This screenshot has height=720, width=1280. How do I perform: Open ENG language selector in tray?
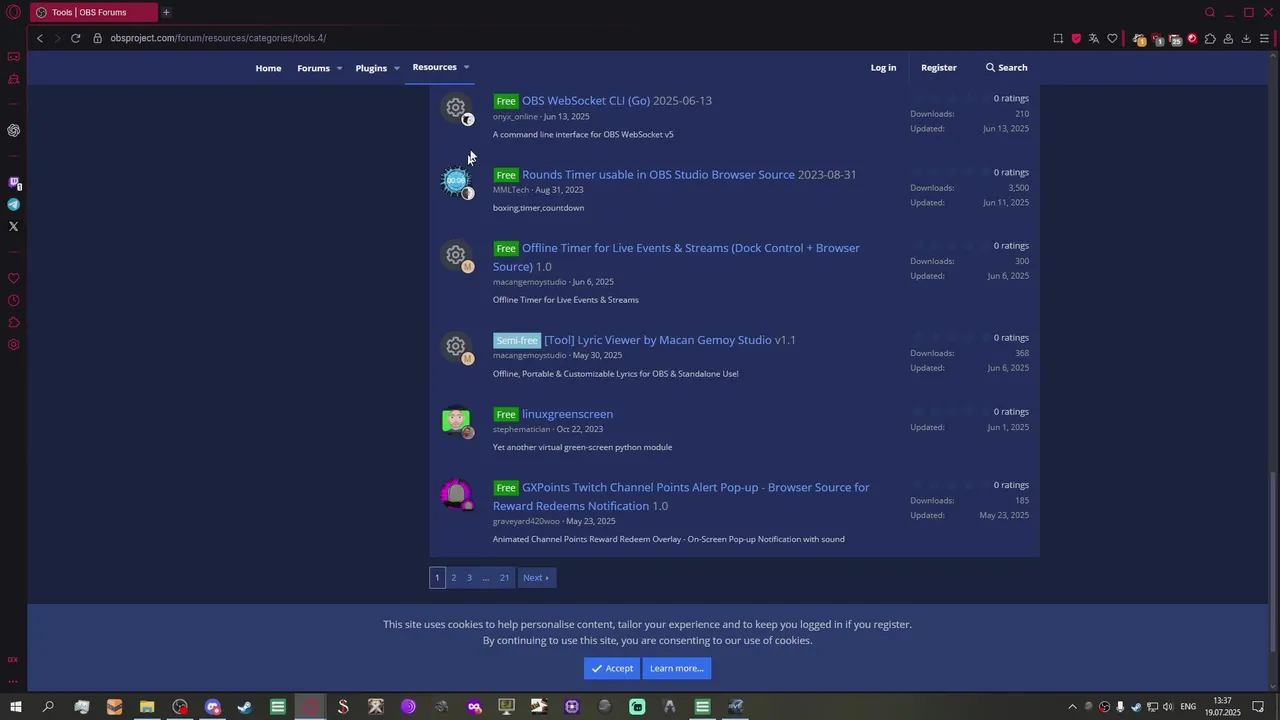(1188, 707)
